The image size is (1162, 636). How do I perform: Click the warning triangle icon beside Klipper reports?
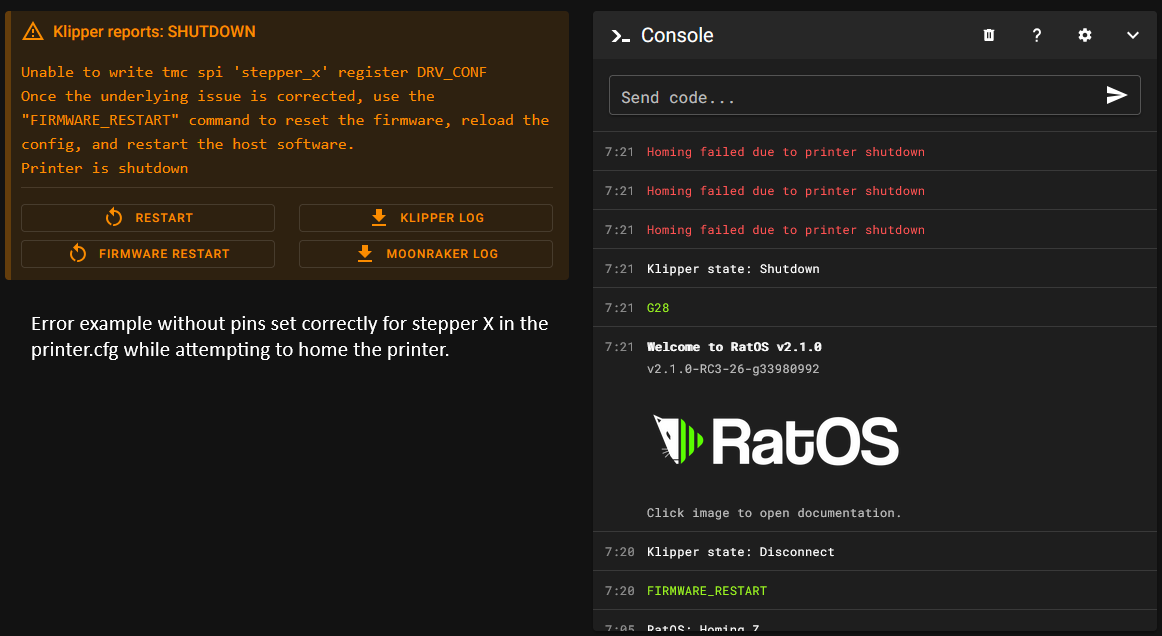coord(33,31)
